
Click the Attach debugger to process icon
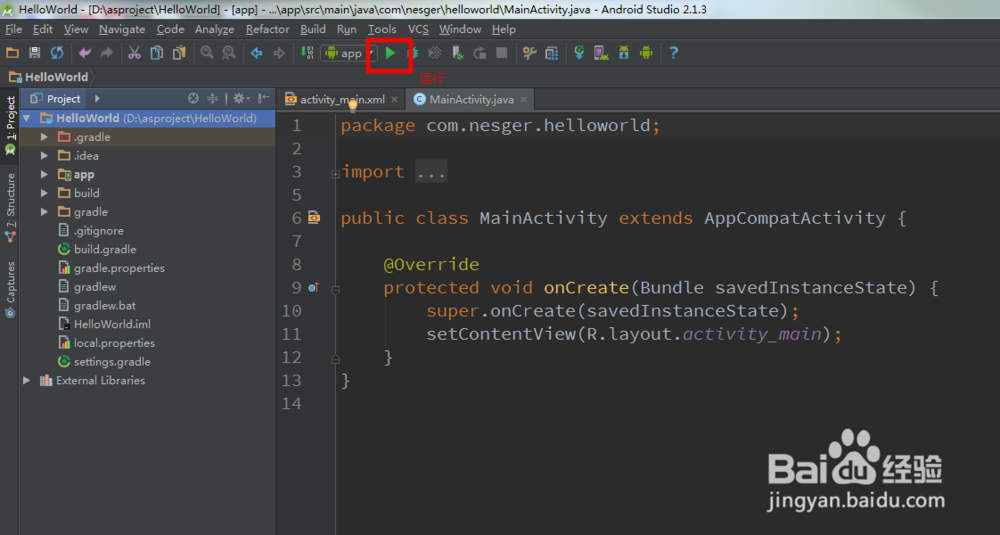coord(457,53)
